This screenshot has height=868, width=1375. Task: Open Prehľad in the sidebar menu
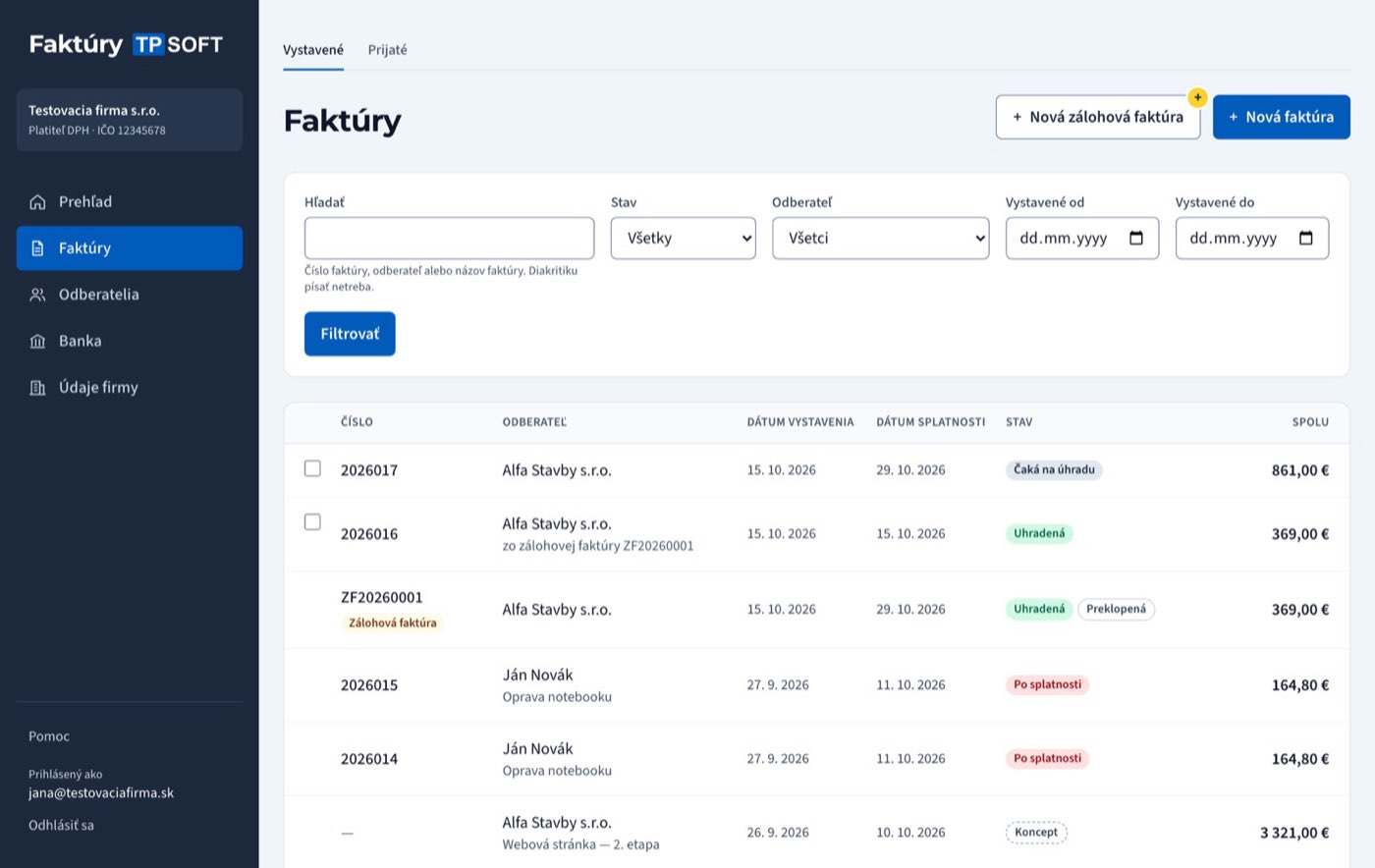[130, 202]
